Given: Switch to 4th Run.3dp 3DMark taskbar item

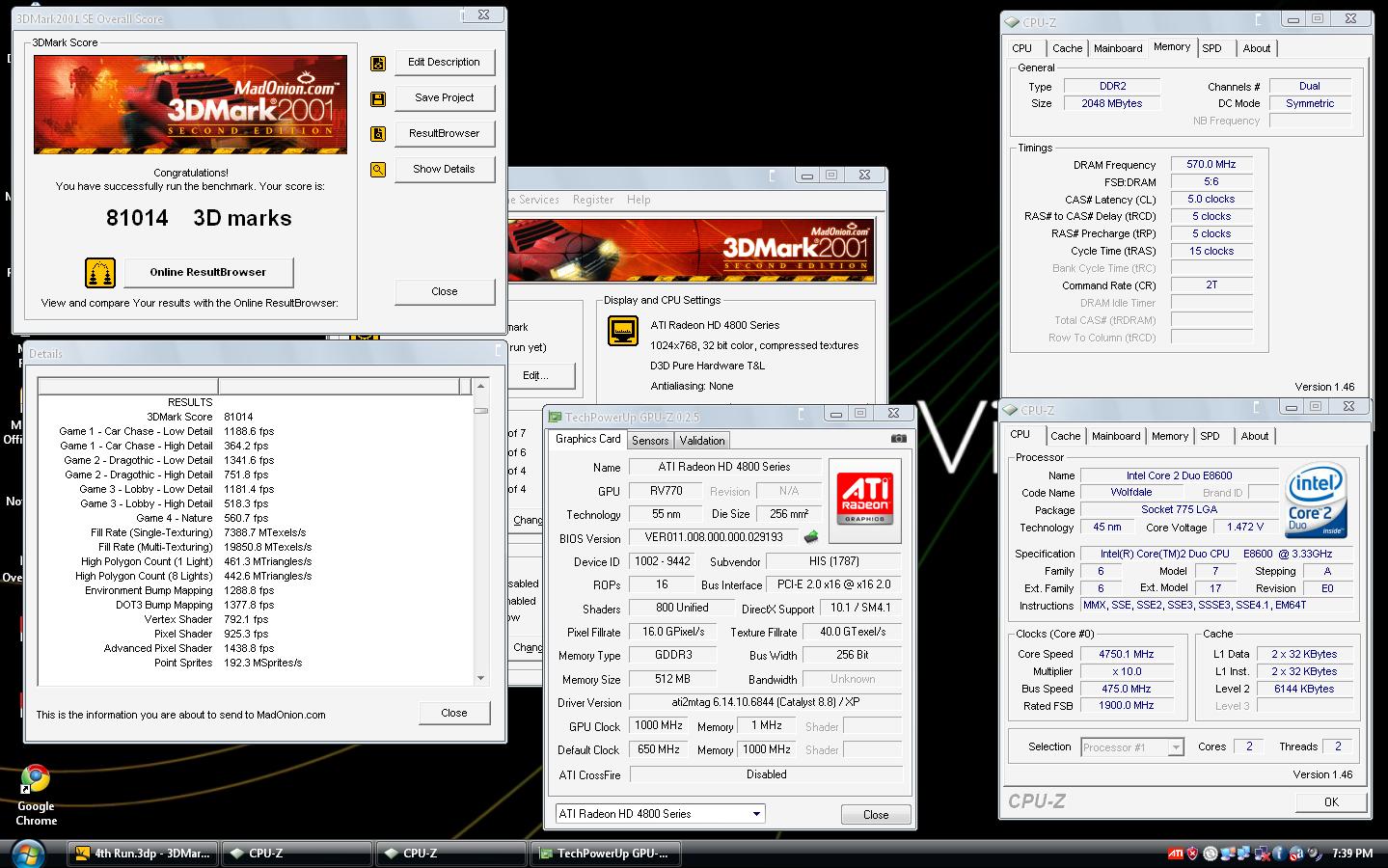Looking at the screenshot, I should coord(143,854).
